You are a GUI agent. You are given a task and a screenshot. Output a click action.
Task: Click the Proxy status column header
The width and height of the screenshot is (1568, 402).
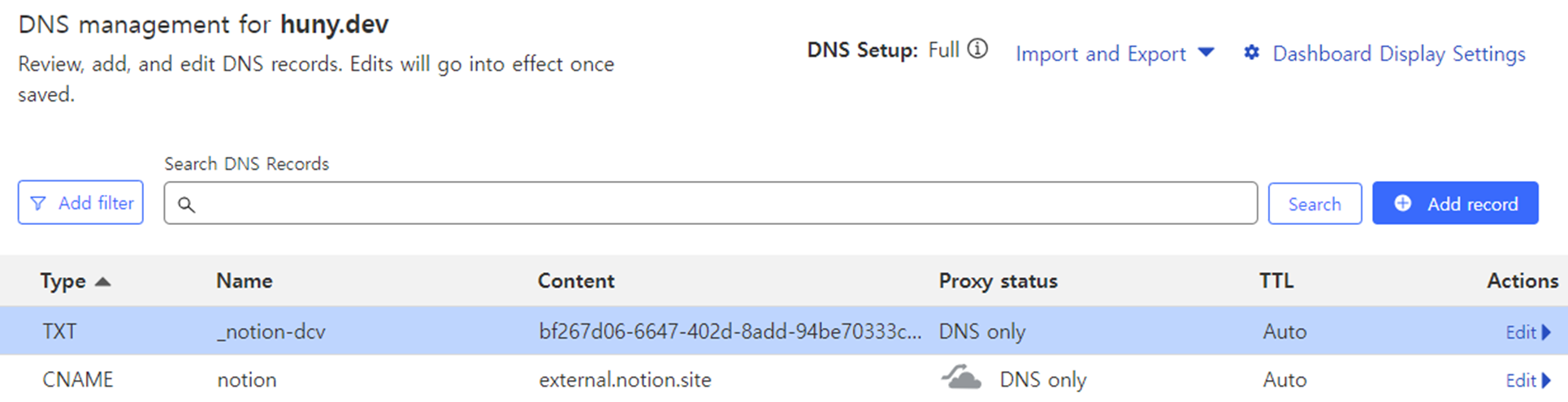pyautogui.click(x=998, y=281)
